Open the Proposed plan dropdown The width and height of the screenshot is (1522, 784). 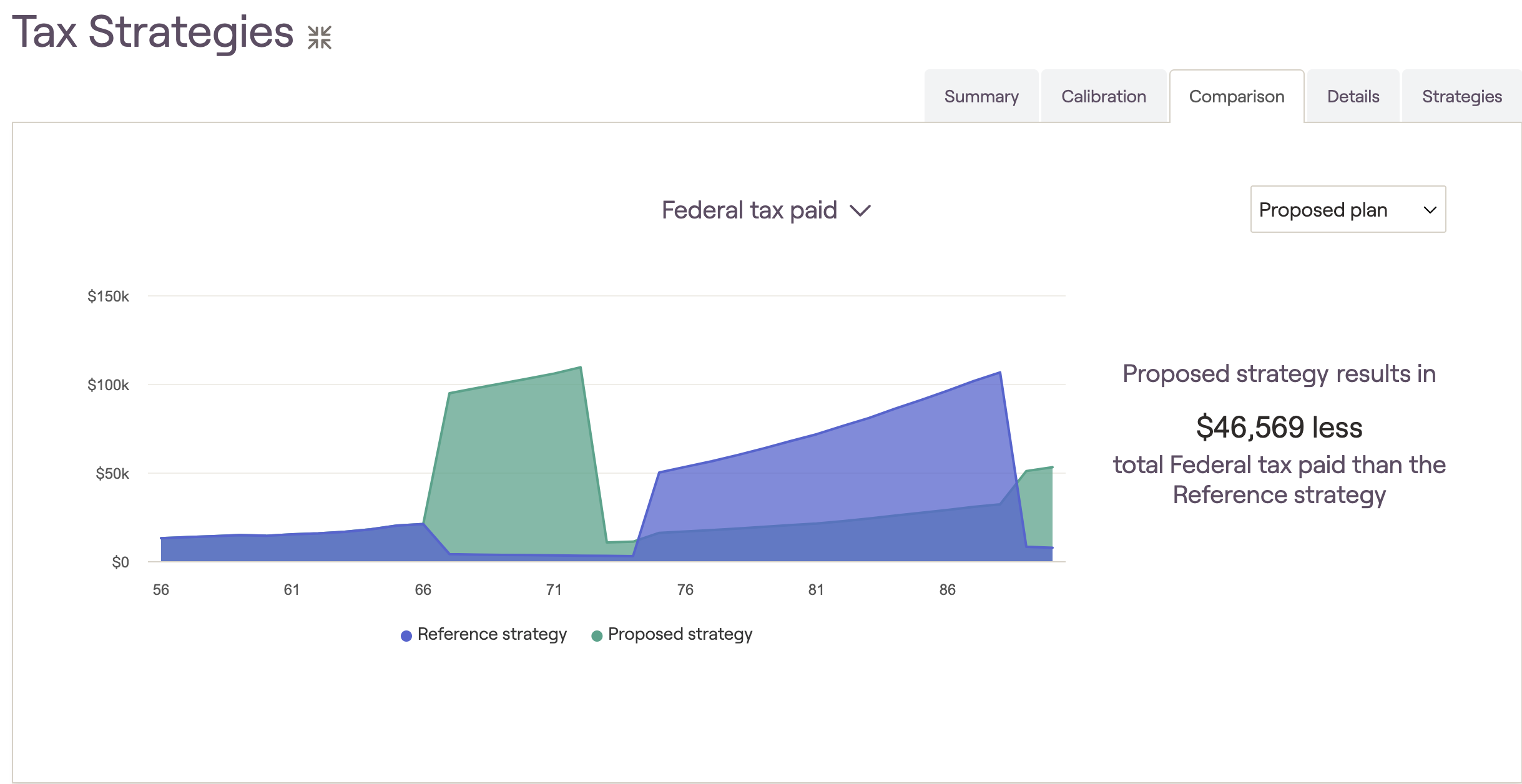(1348, 209)
